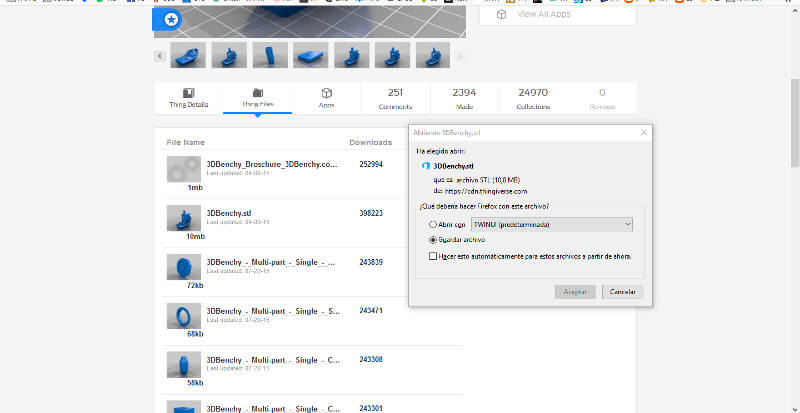Click the cdn.thingiverse.com source text
800x413 pixels.
pyautogui.click(x=485, y=191)
